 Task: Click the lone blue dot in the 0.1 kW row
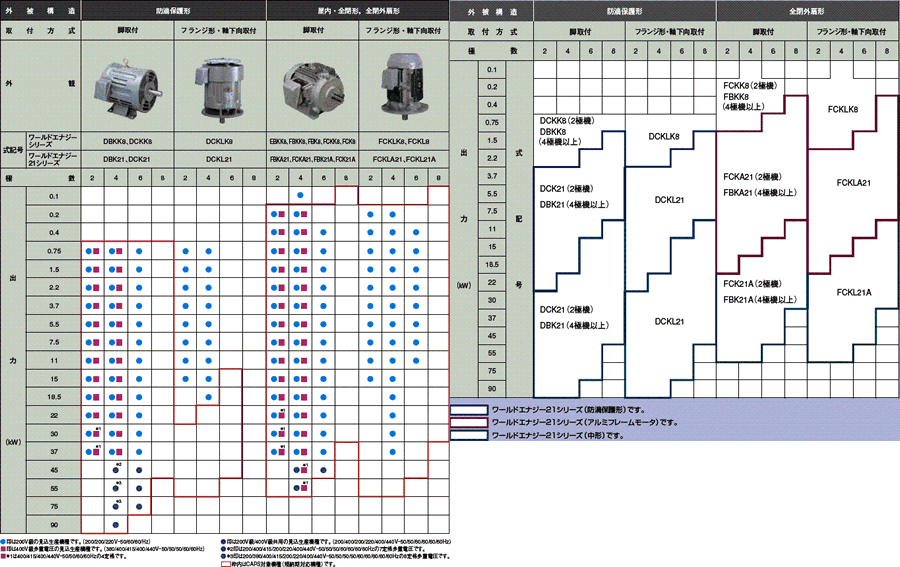[x=300, y=195]
